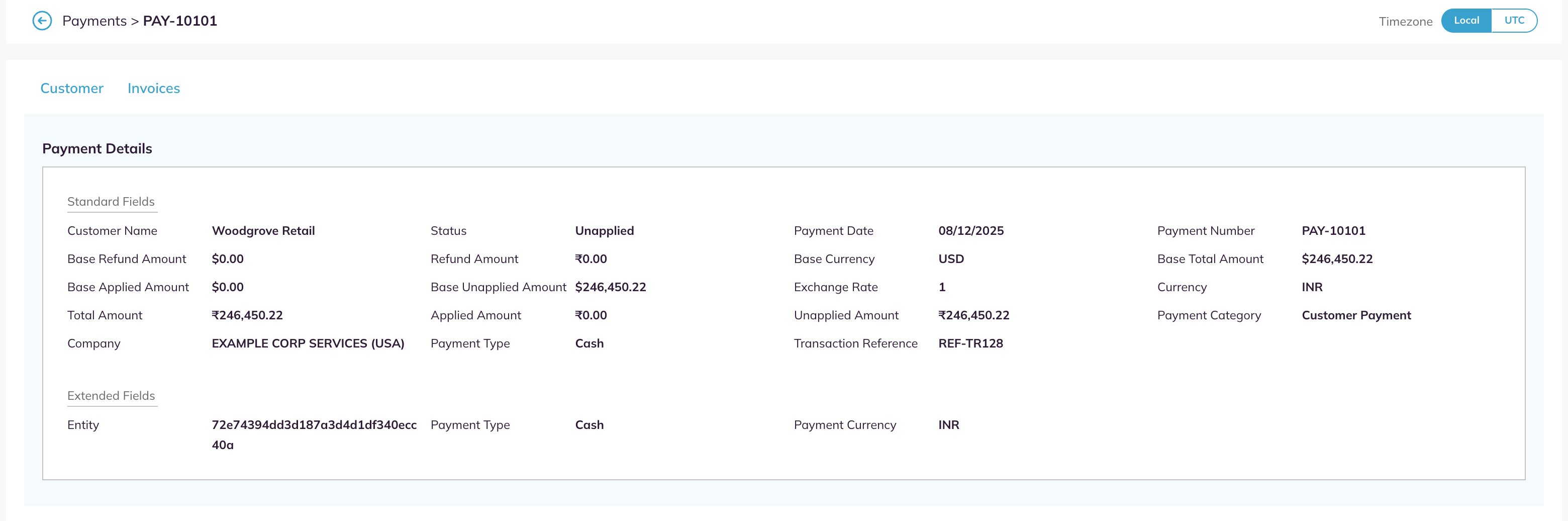
Task: Click the Unapplied status value
Action: pyautogui.click(x=605, y=231)
